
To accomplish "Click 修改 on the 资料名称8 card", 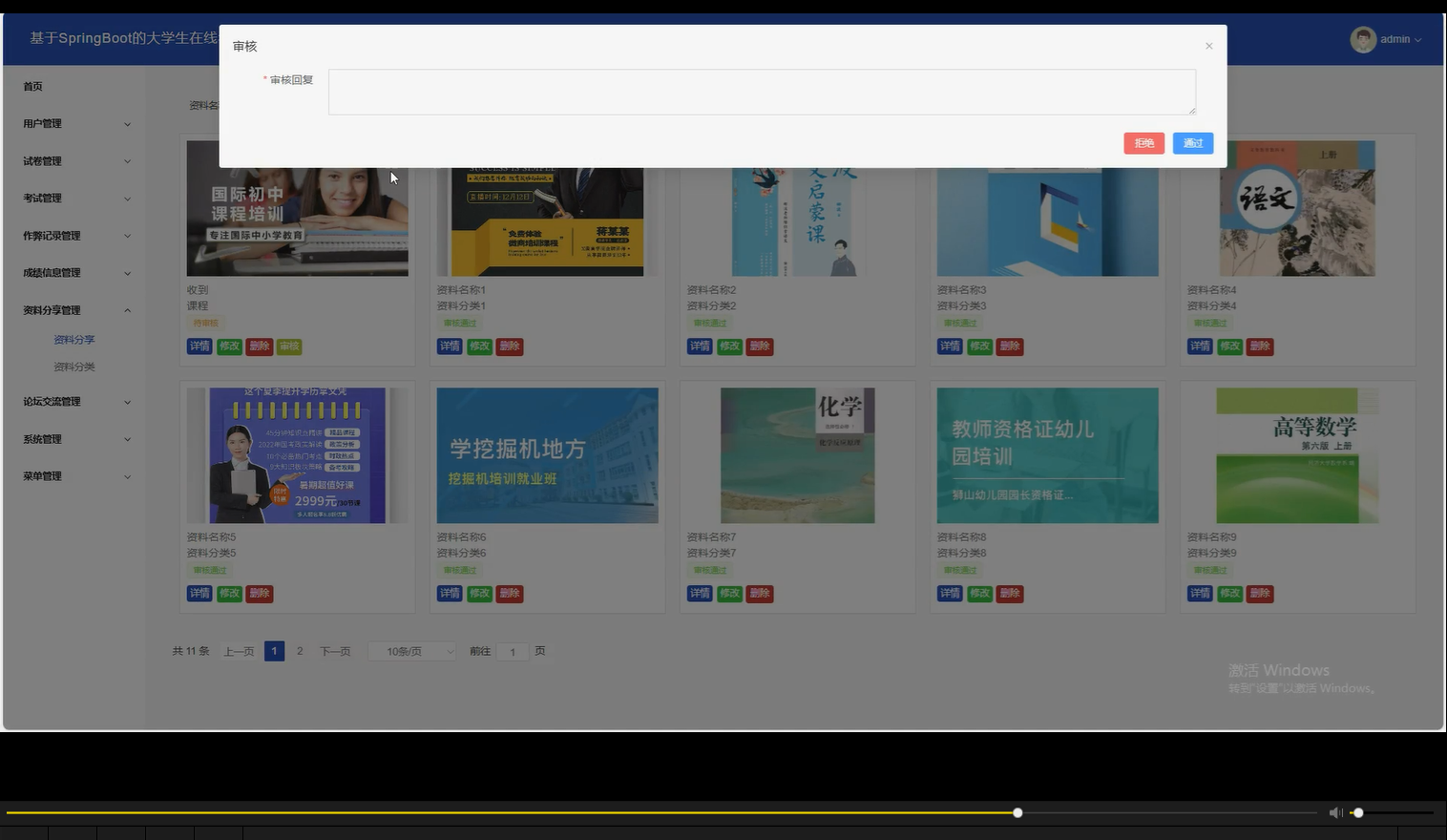I will pos(979,594).
